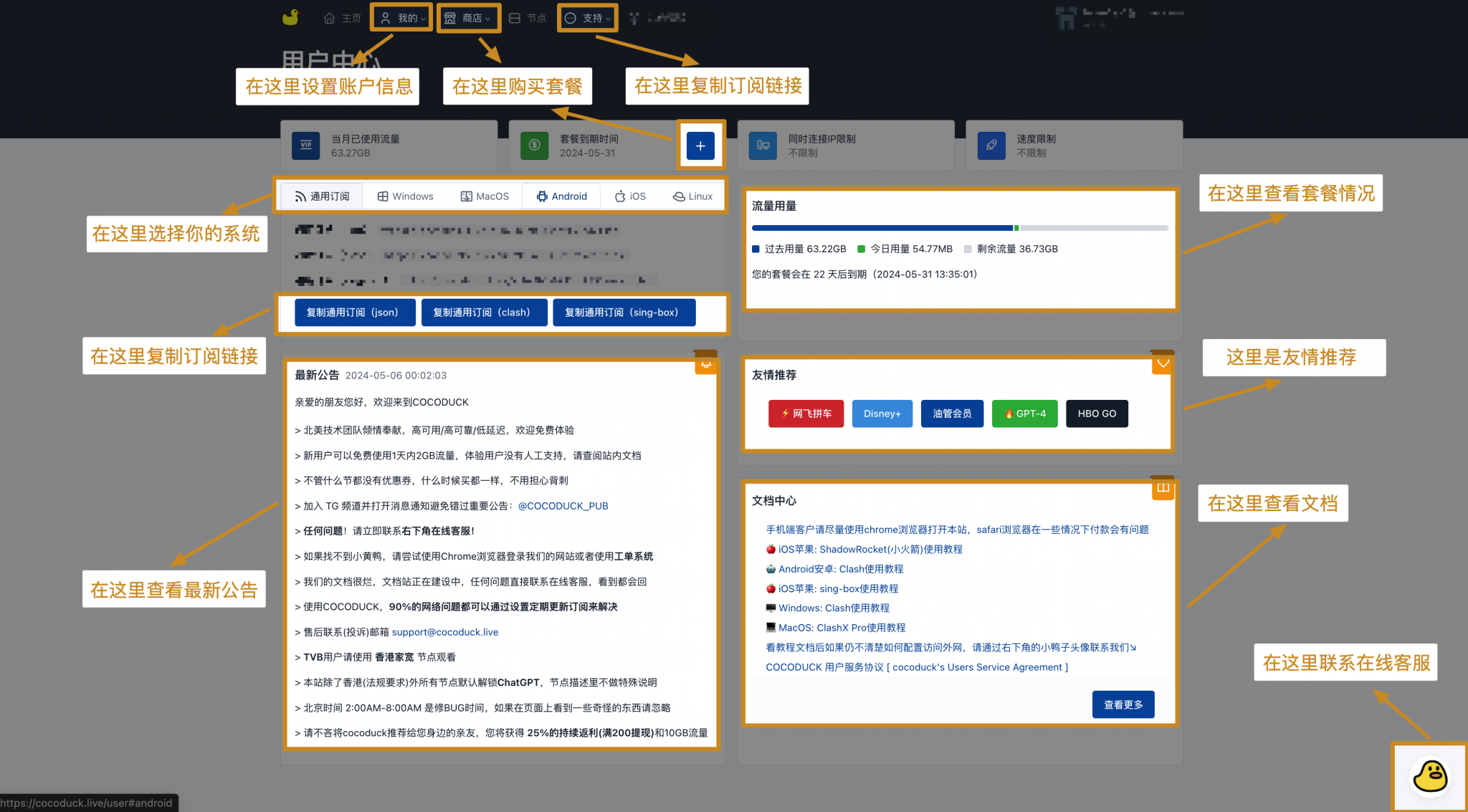Viewport: 1468px width, 812px height.
Task: Click the @COCODUCK_PUB Telegram link
Action: (563, 505)
